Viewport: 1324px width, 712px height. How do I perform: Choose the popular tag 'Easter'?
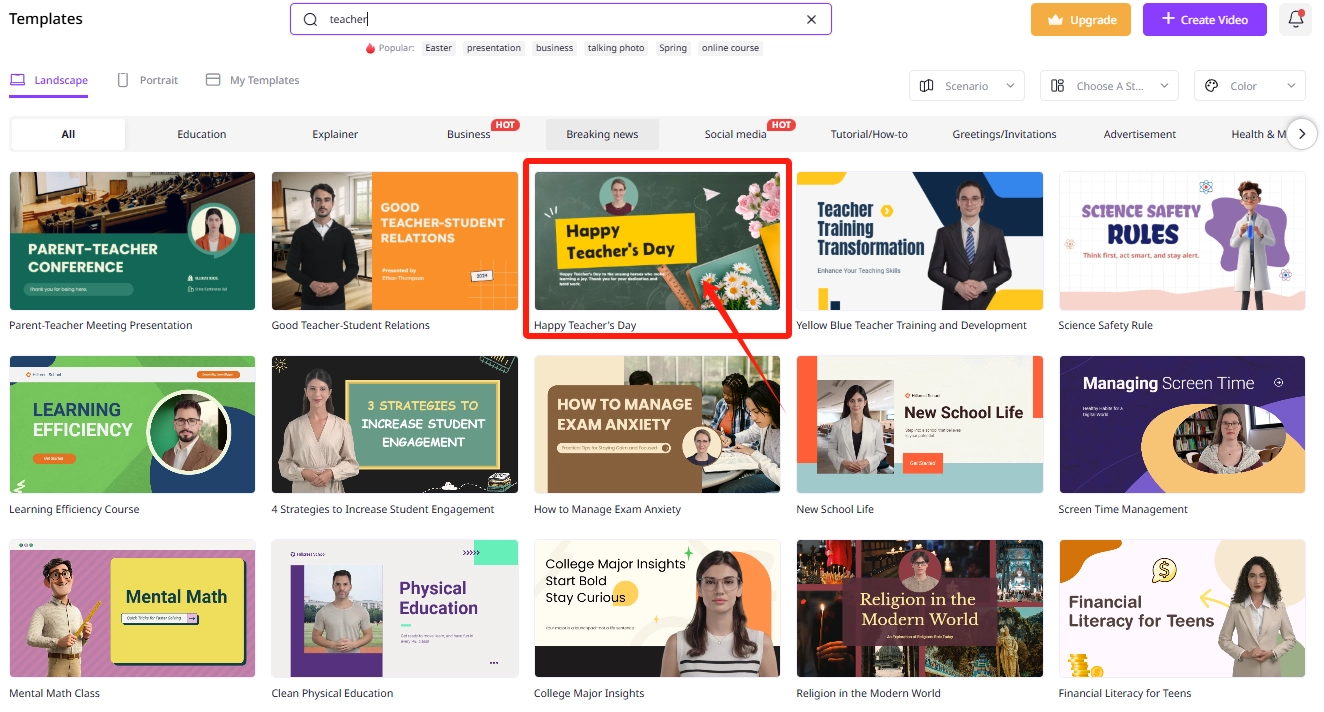coord(438,48)
